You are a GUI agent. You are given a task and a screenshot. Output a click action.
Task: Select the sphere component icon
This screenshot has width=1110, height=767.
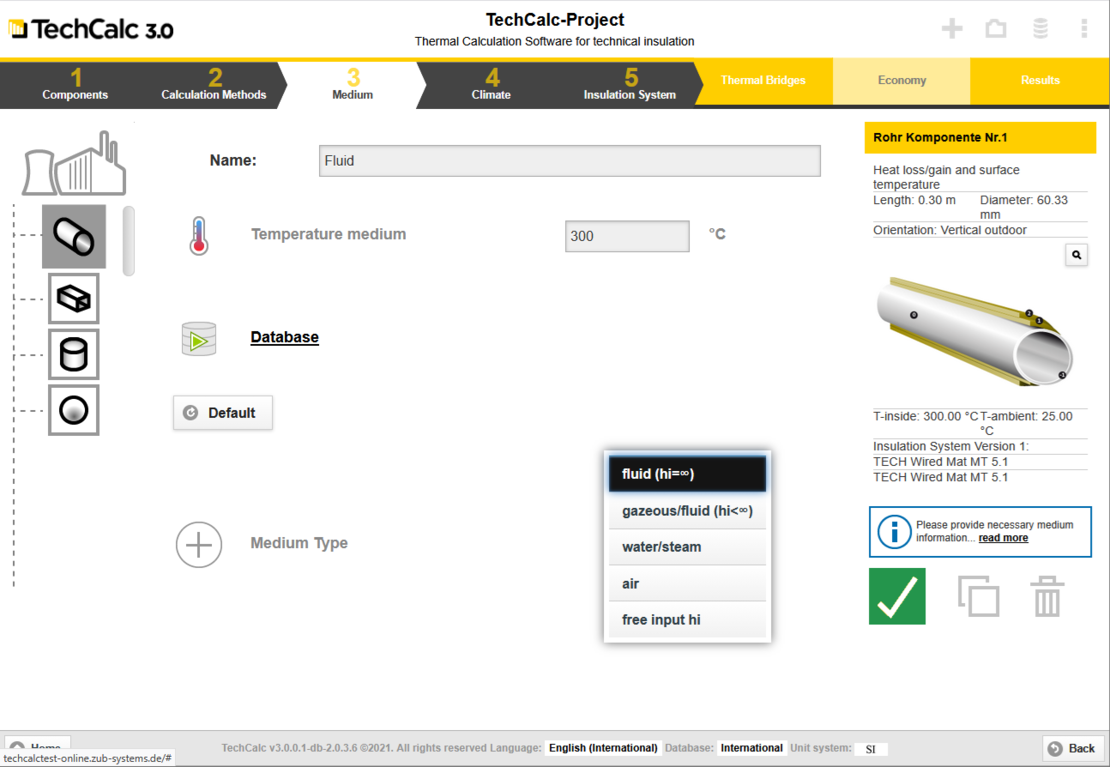coord(74,410)
